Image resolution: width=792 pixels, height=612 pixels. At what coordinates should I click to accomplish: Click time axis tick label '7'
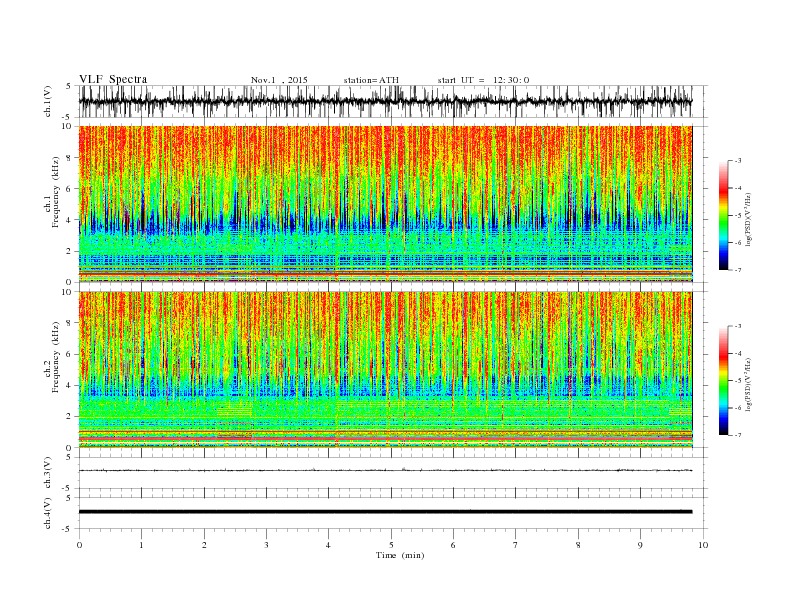click(x=516, y=545)
